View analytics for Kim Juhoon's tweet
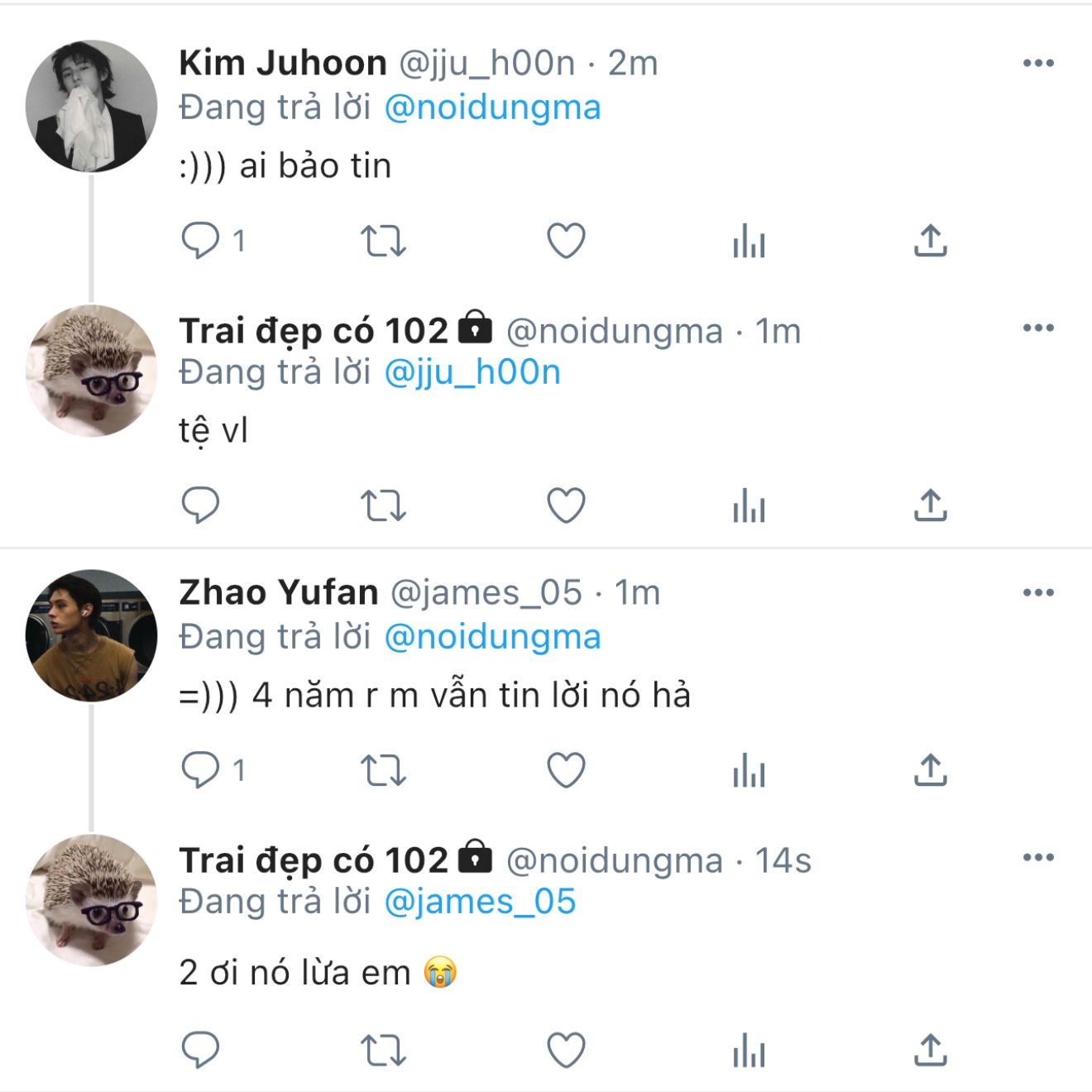This screenshot has width=1092, height=1092. point(749,241)
